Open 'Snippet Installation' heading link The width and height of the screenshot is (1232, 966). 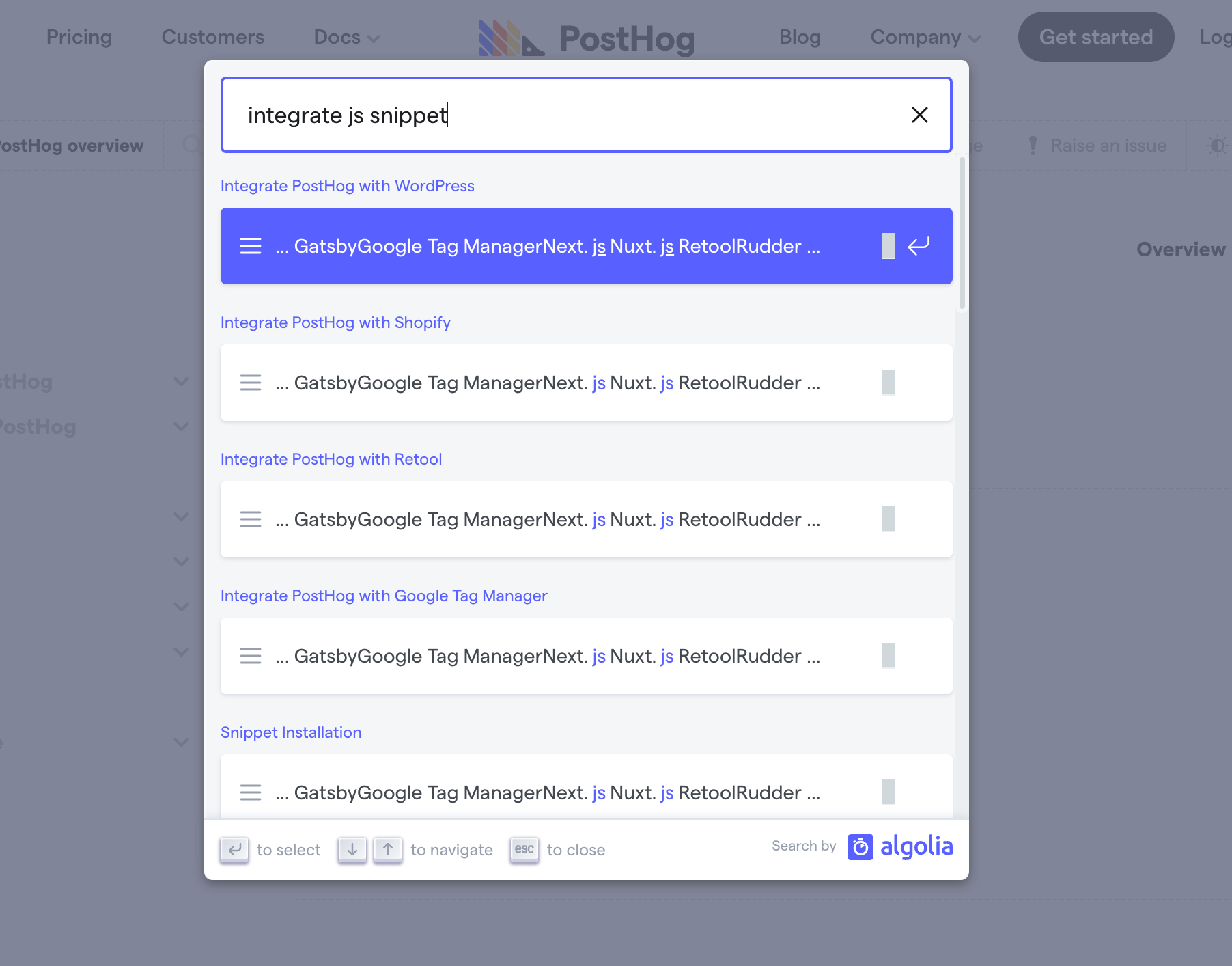[x=291, y=732]
